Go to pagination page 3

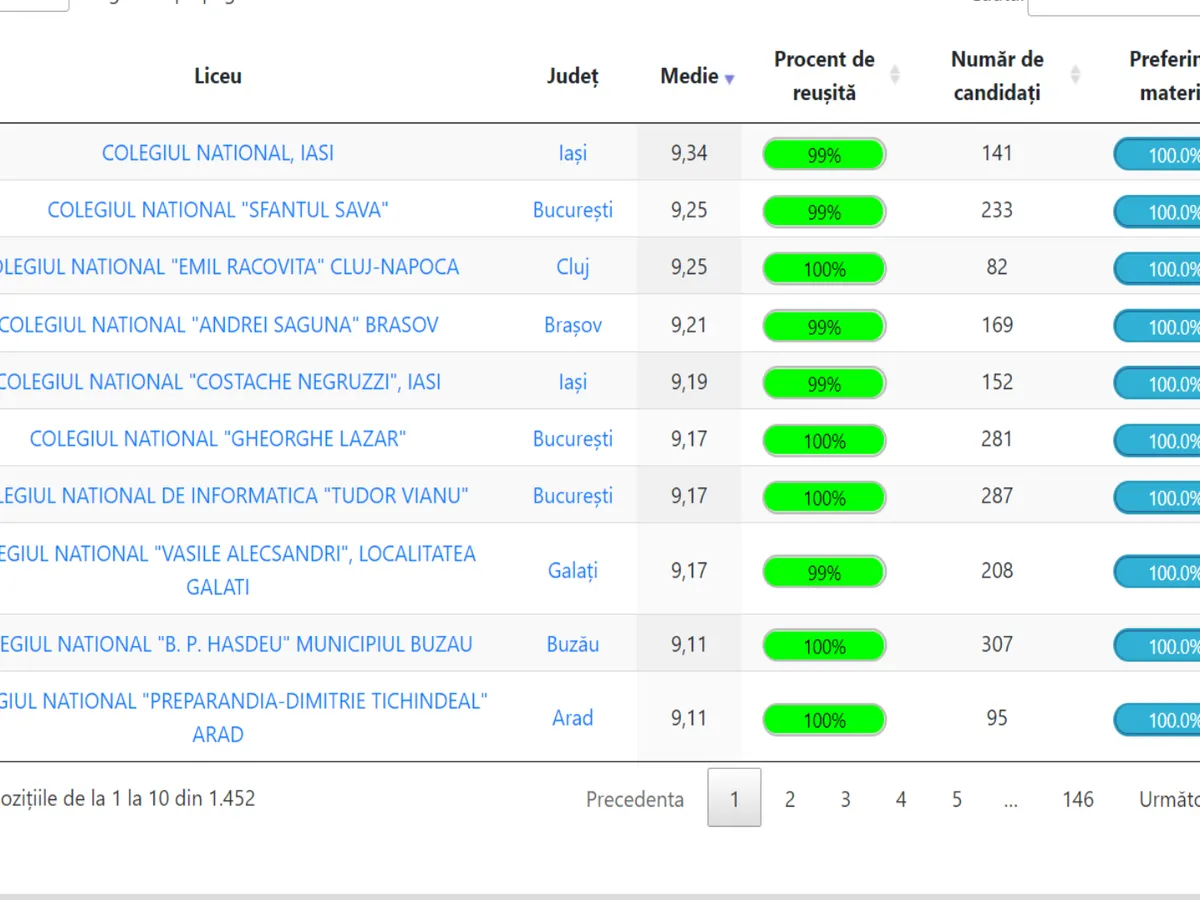845,799
